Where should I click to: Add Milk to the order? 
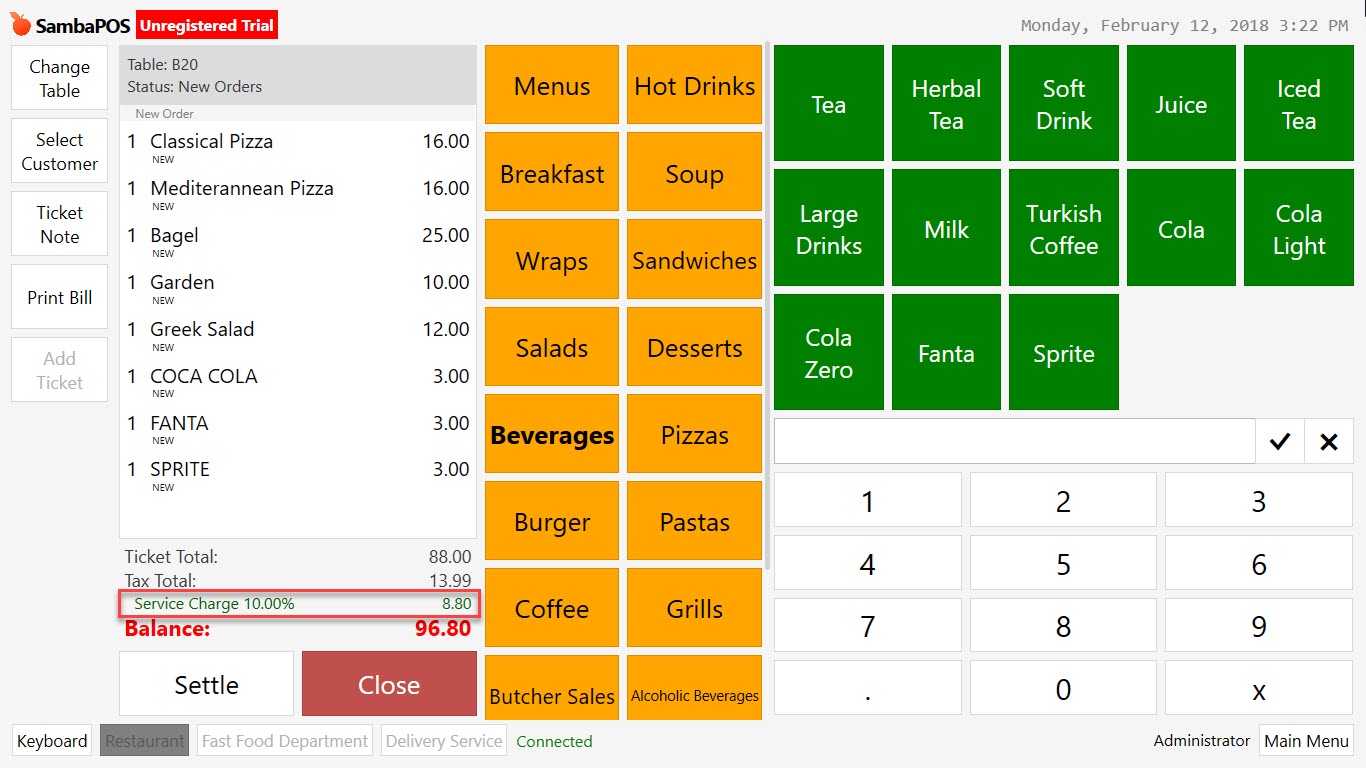946,228
